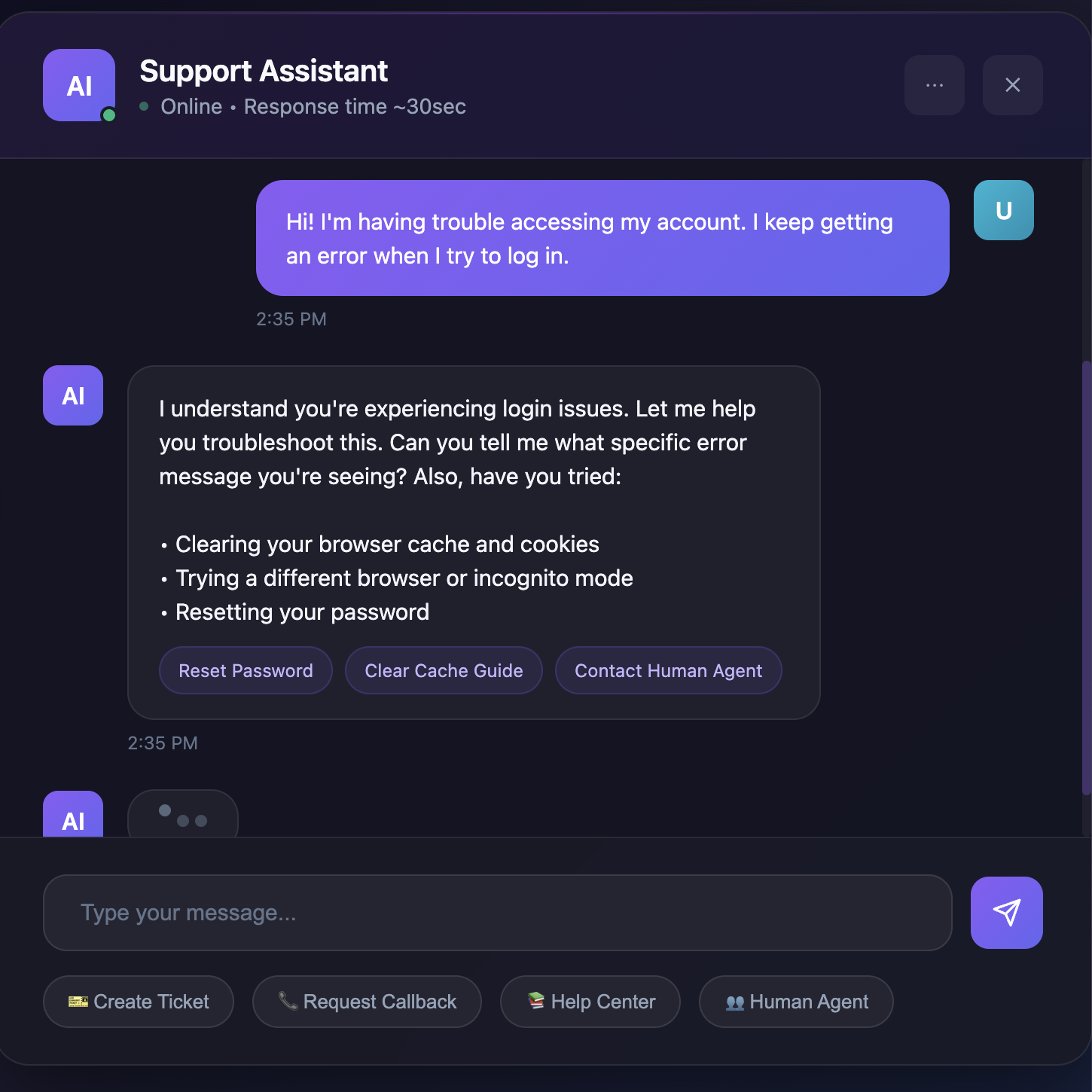Click the green status dot on AI avatar
The height and width of the screenshot is (1092, 1092).
pyautogui.click(x=108, y=116)
